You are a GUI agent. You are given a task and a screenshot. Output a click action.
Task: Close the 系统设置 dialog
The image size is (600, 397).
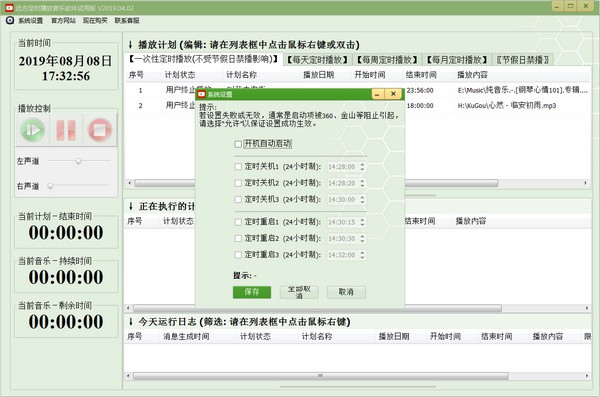tap(393, 94)
